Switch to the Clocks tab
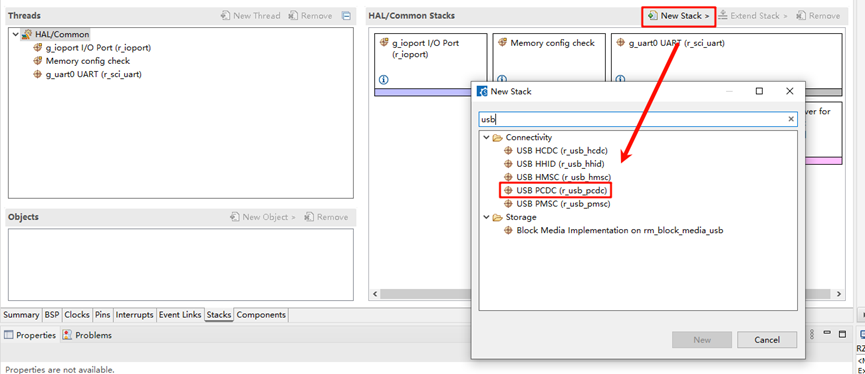The image size is (865, 374). (77, 315)
